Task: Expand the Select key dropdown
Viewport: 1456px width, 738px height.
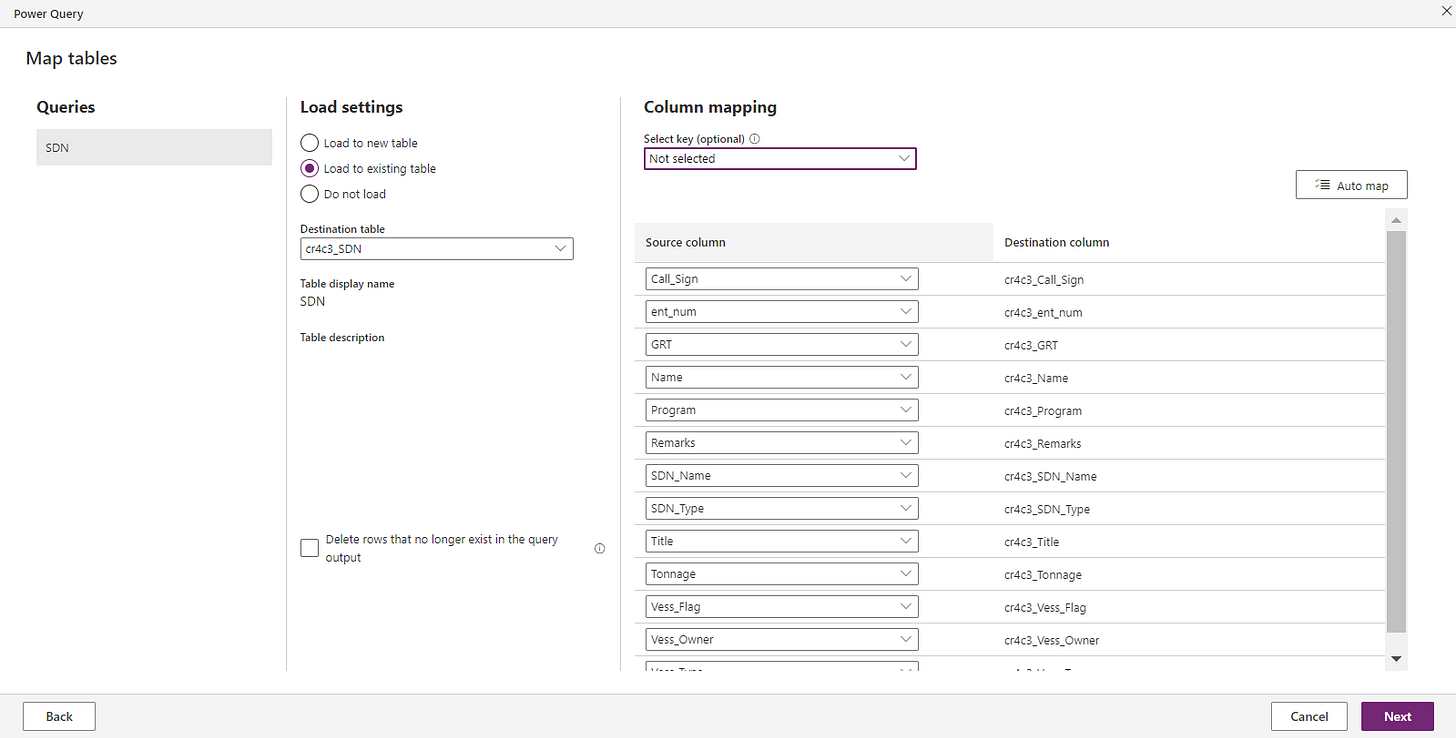Action: 780,159
